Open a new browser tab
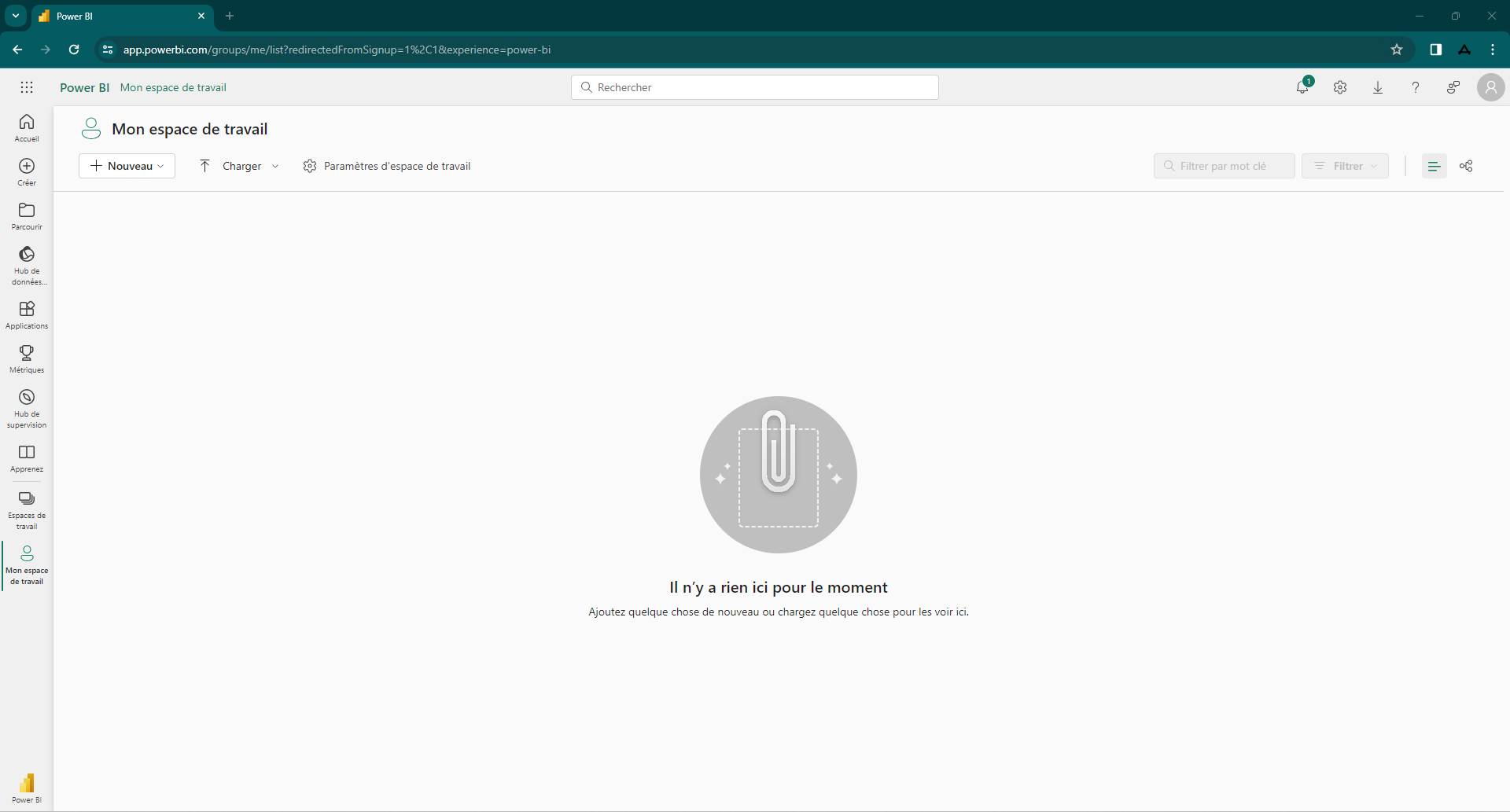 (x=230, y=16)
